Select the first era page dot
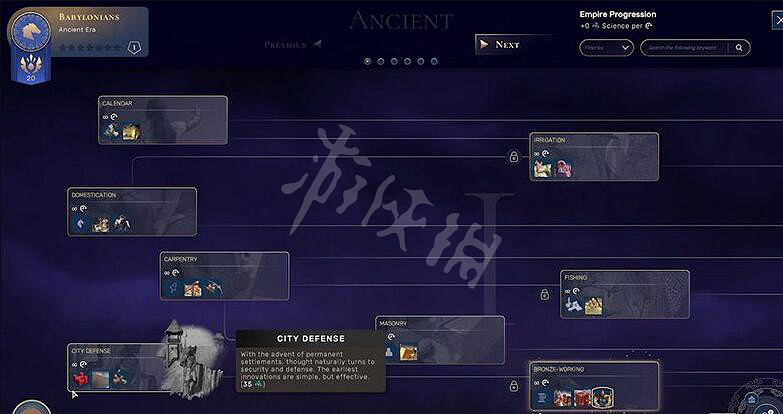This screenshot has height=414, width=783. (368, 61)
